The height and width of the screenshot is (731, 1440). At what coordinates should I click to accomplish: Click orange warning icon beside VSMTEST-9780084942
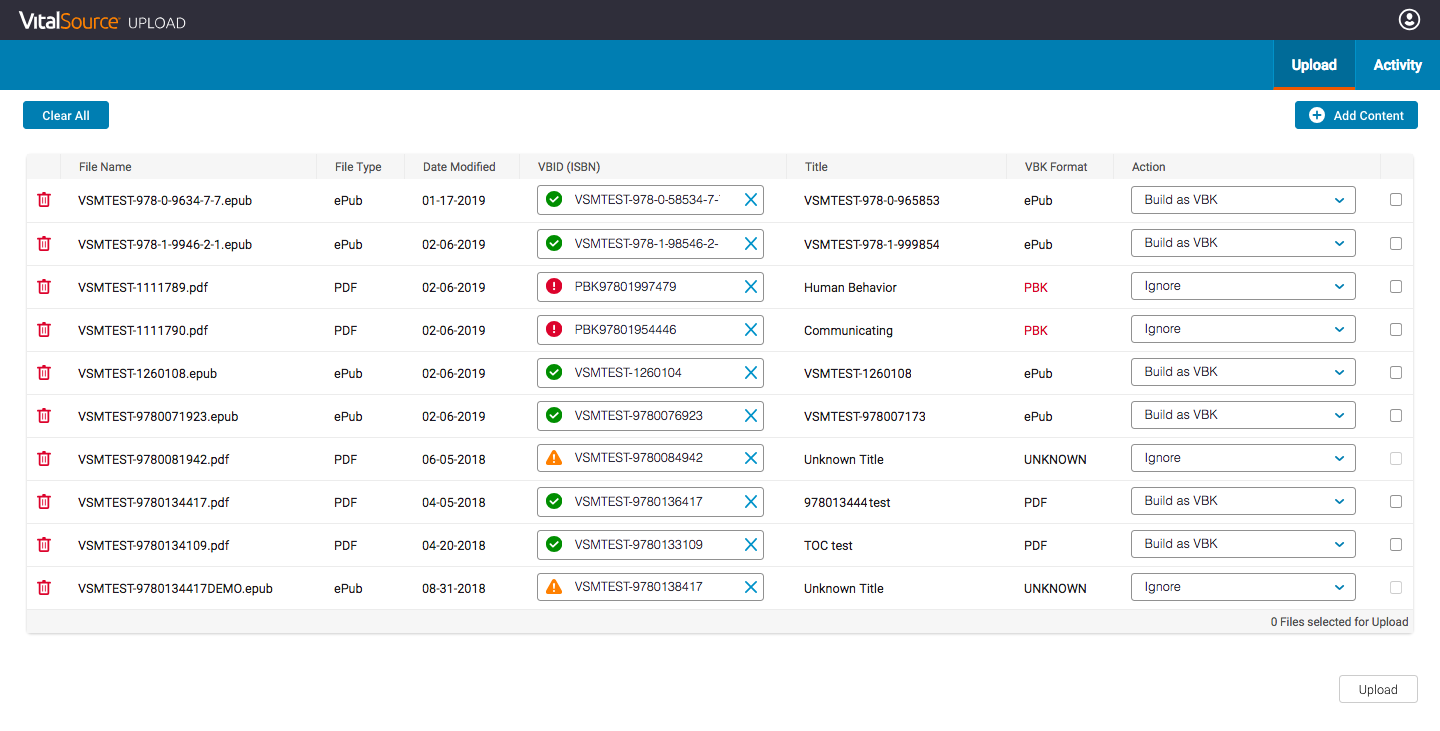click(x=554, y=458)
